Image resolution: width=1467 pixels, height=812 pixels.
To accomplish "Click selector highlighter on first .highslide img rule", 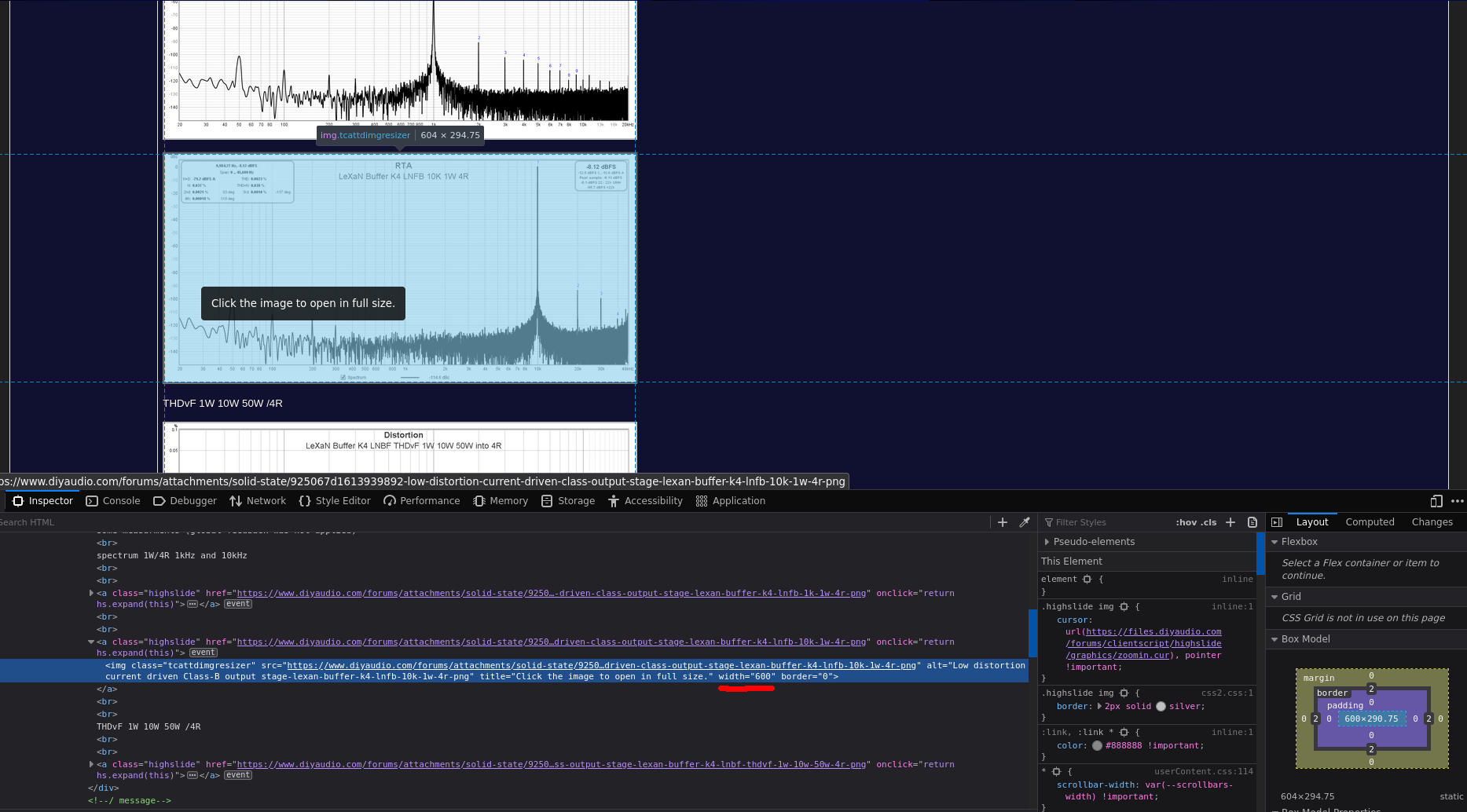I will coord(1124,606).
